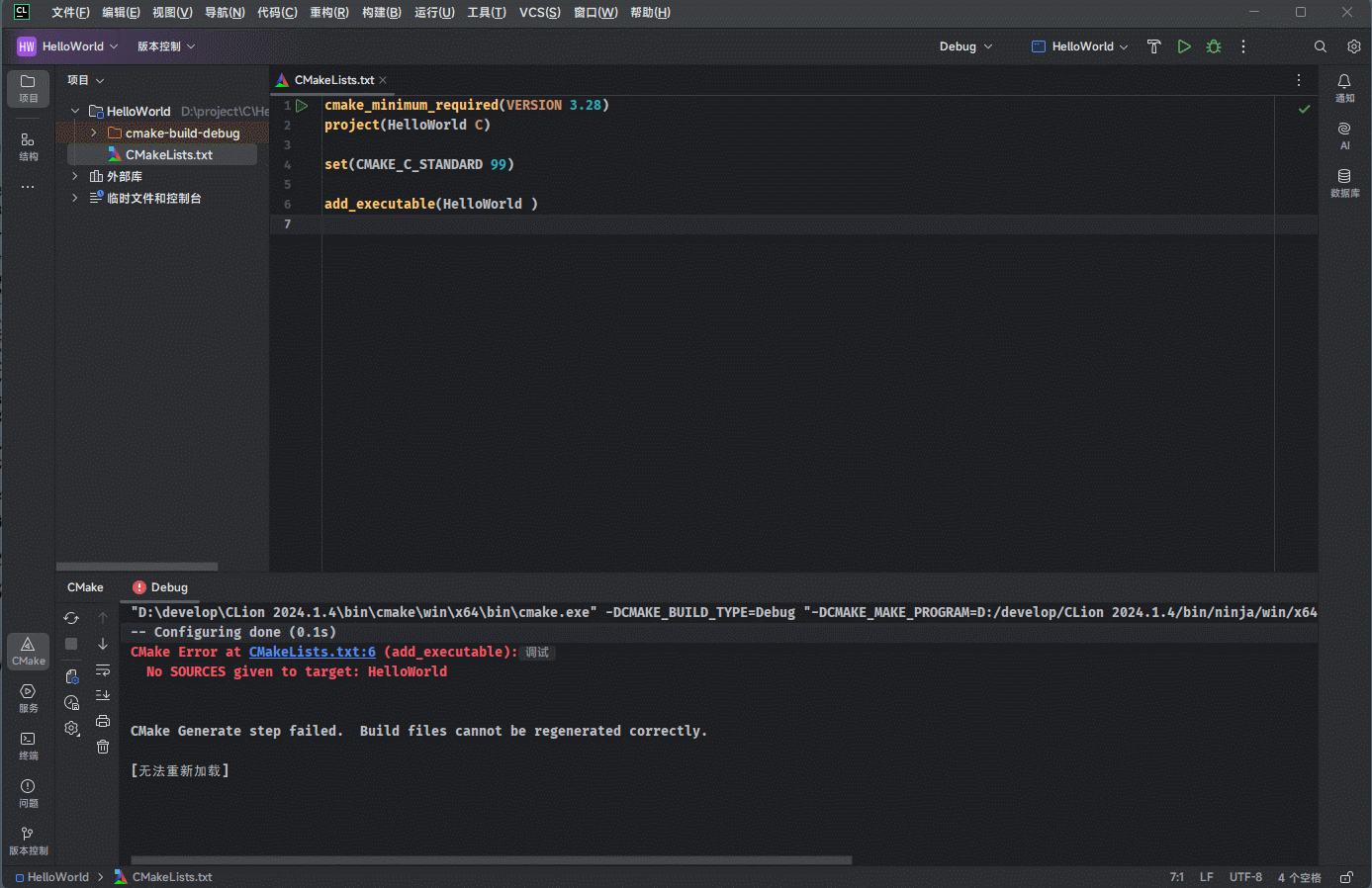The width and height of the screenshot is (1372, 888).
Task: Click the 版本控制 button in toolbar
Action: click(x=165, y=46)
